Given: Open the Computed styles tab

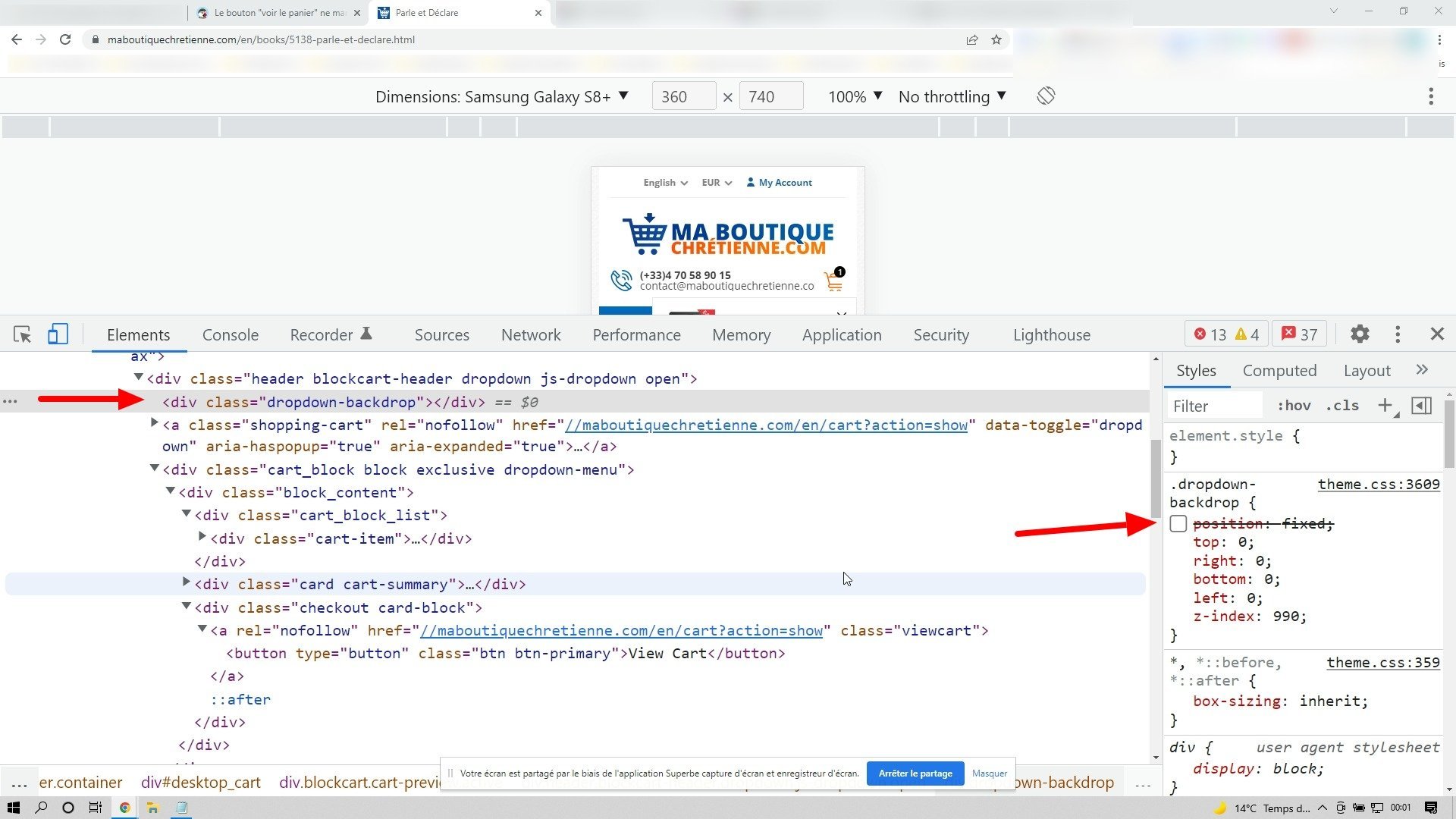Looking at the screenshot, I should pyautogui.click(x=1279, y=371).
